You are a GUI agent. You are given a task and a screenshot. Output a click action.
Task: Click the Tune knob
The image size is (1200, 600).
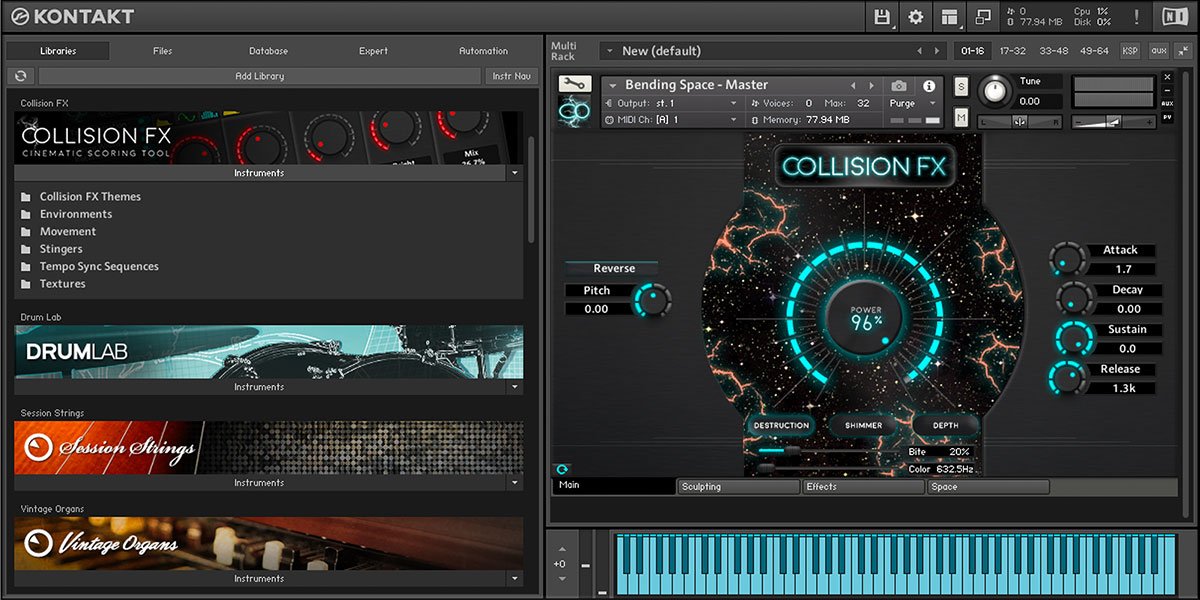click(x=993, y=91)
